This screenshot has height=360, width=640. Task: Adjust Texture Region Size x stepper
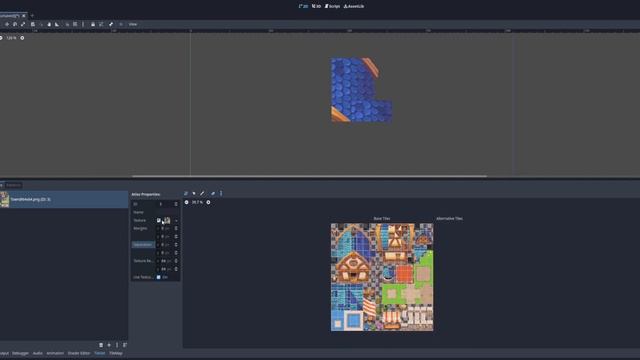176,261
